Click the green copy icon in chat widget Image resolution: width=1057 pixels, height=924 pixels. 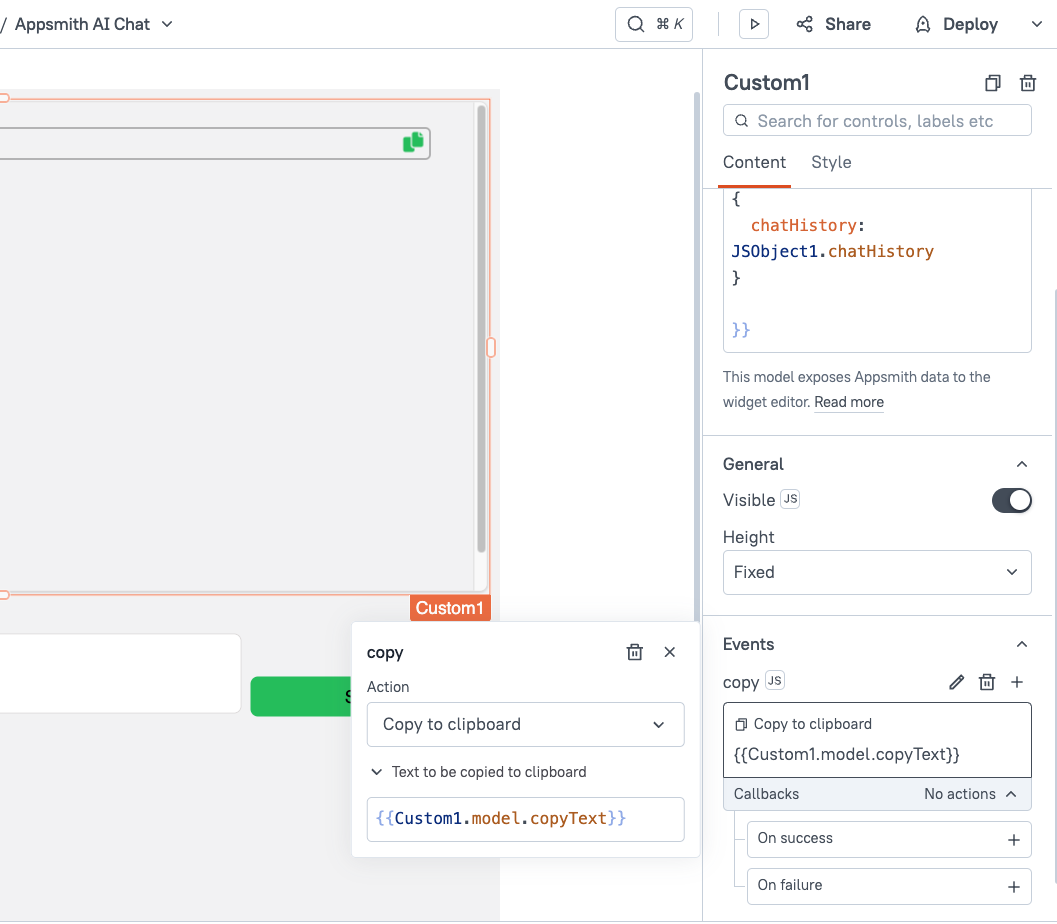pyautogui.click(x=412, y=142)
